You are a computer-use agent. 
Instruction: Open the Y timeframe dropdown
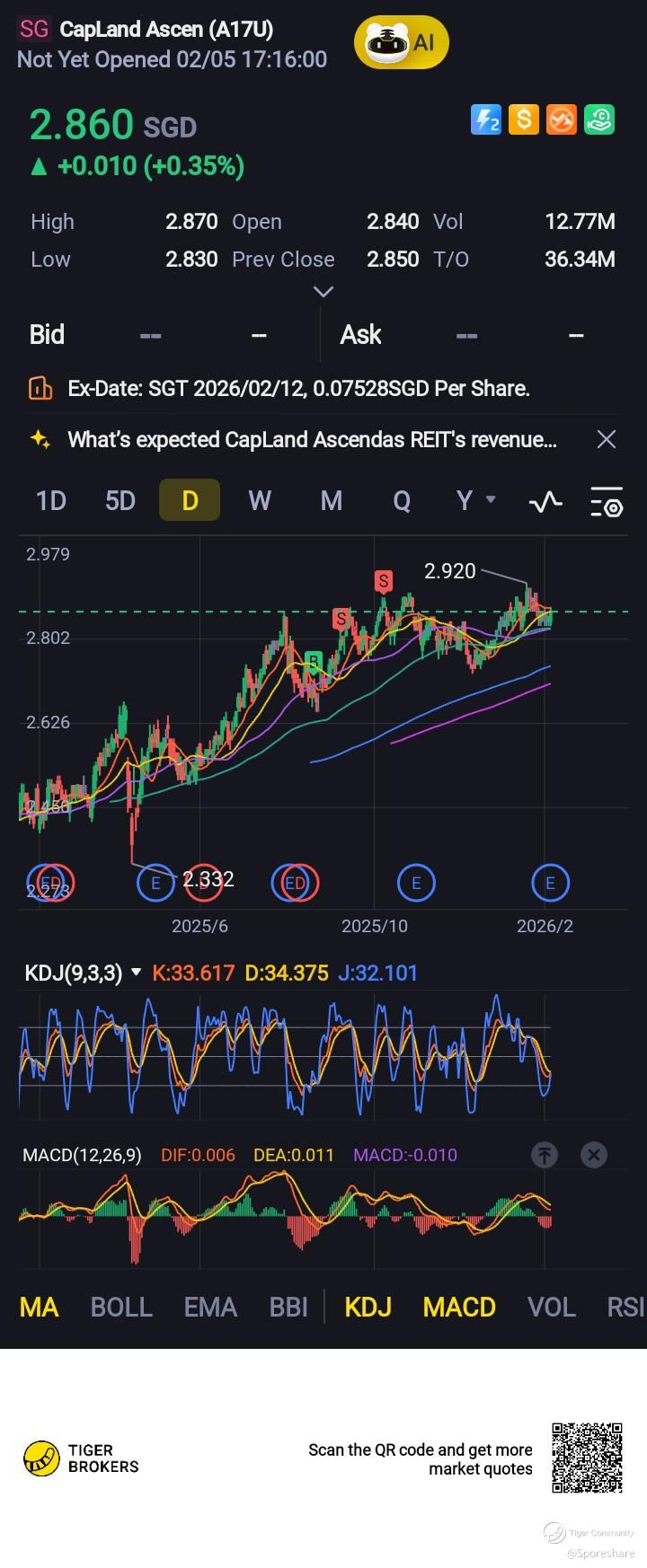(474, 500)
